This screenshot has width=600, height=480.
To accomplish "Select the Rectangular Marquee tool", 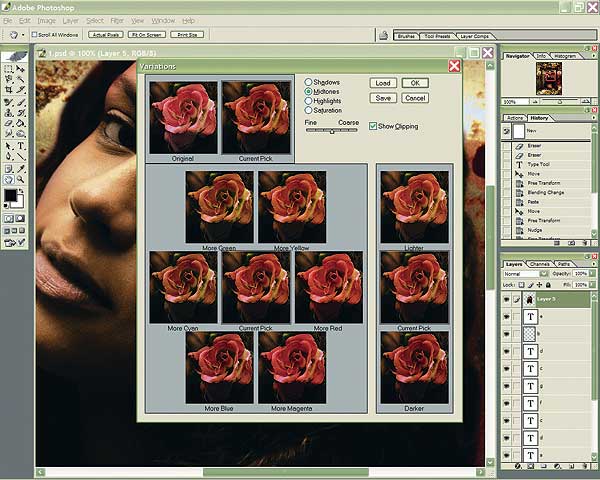I will 9,70.
